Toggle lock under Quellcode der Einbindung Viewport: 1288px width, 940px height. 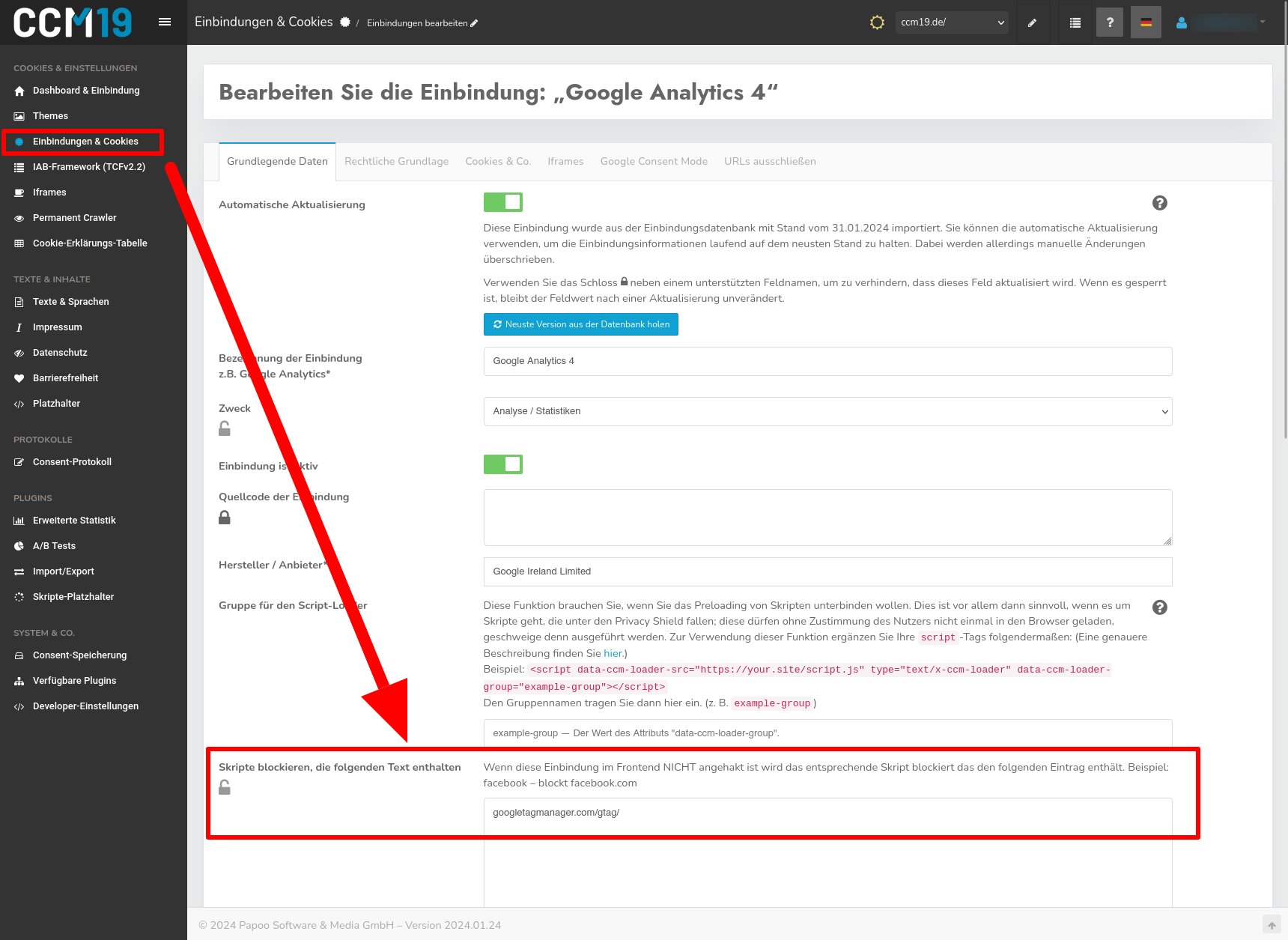pos(225,518)
